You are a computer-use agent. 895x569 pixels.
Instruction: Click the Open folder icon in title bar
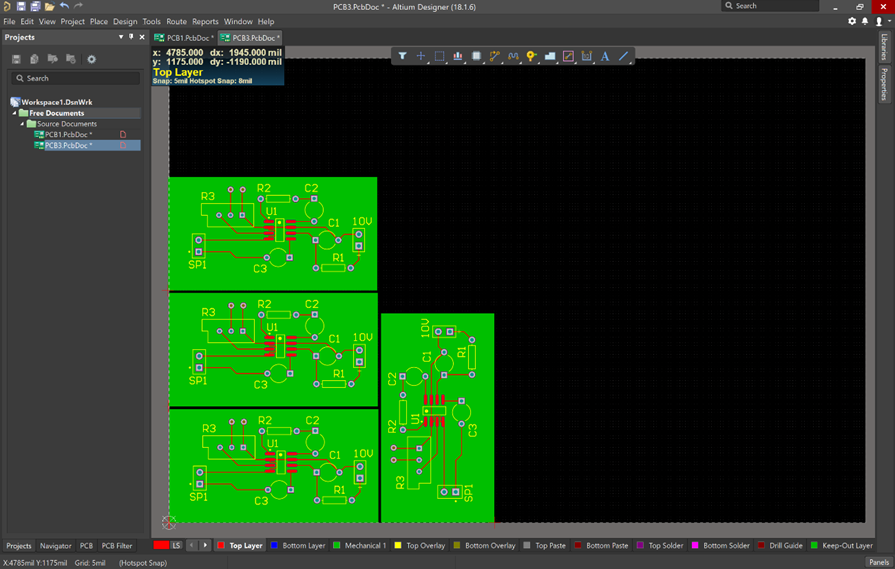[x=50, y=6]
